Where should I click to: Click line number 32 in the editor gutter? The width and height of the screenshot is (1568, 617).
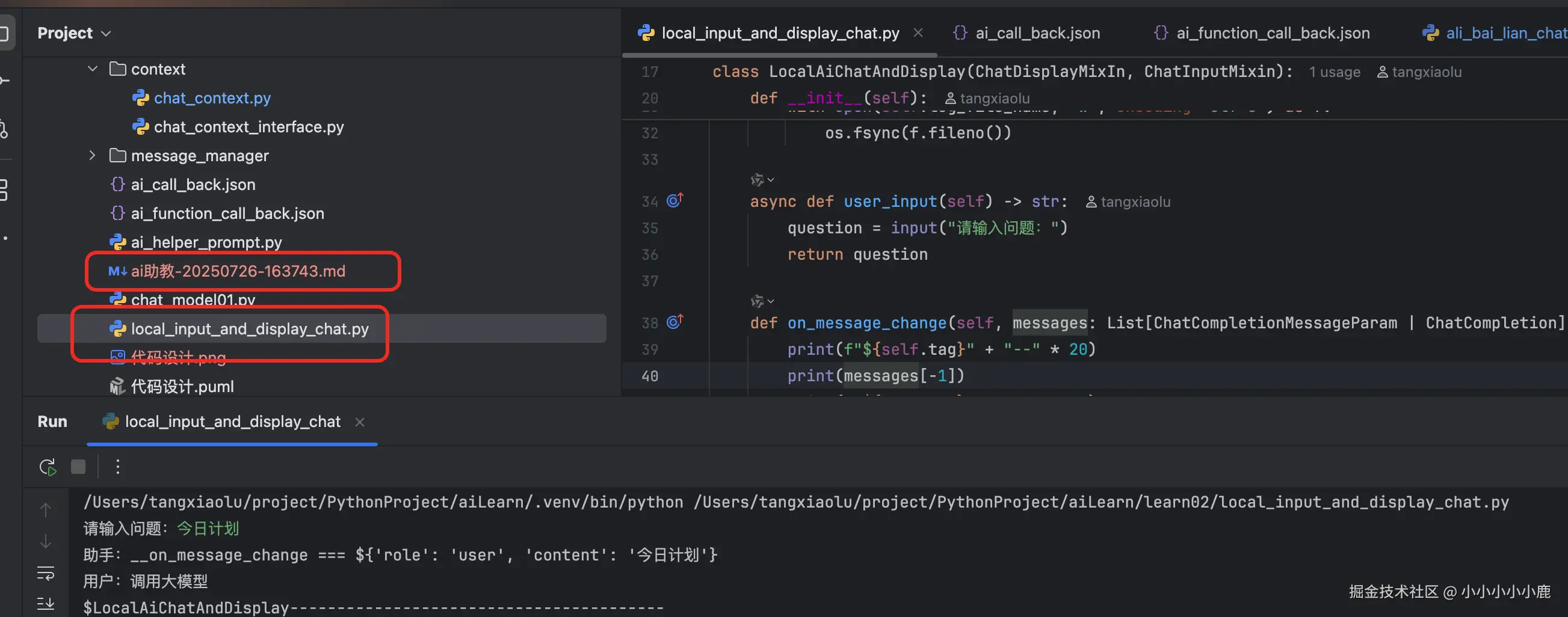[x=649, y=133]
